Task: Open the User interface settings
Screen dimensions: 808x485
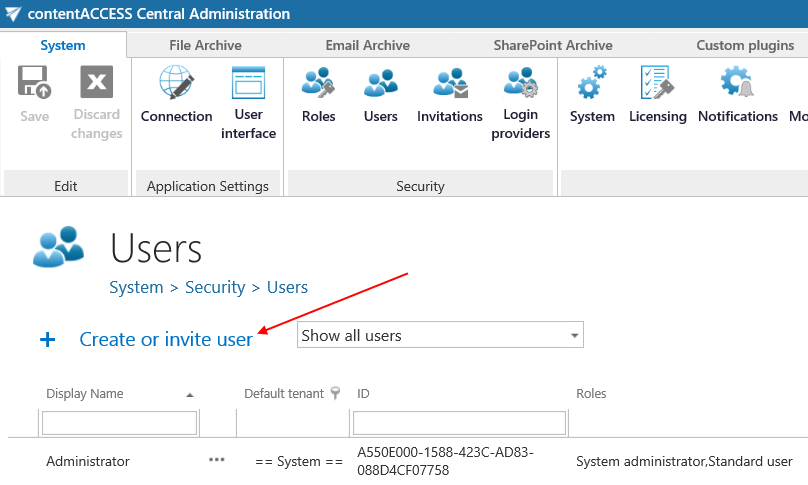Action: pyautogui.click(x=248, y=84)
